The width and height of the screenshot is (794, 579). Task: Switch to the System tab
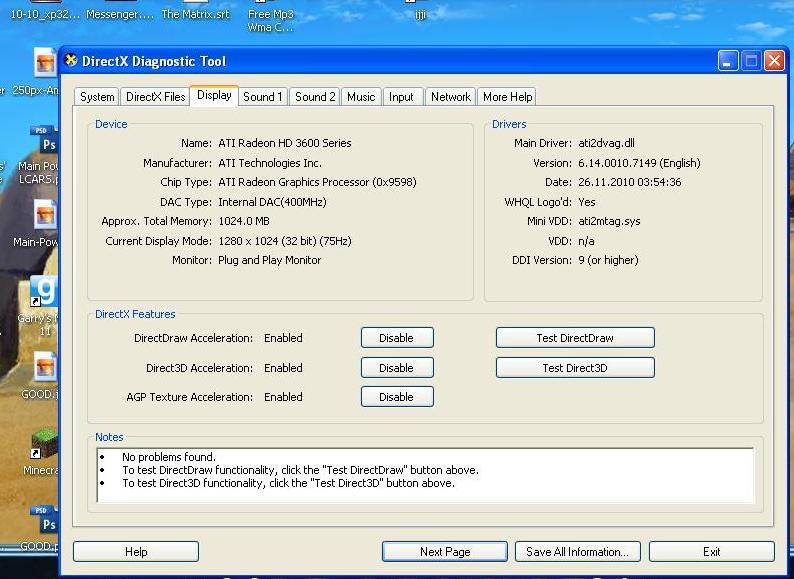97,97
